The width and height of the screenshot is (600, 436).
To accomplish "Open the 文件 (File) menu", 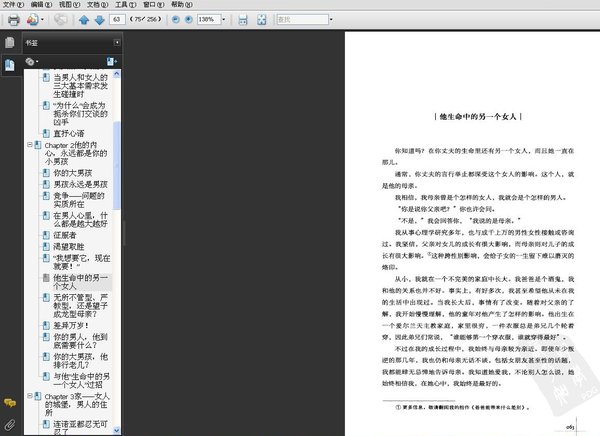I will [13, 5].
